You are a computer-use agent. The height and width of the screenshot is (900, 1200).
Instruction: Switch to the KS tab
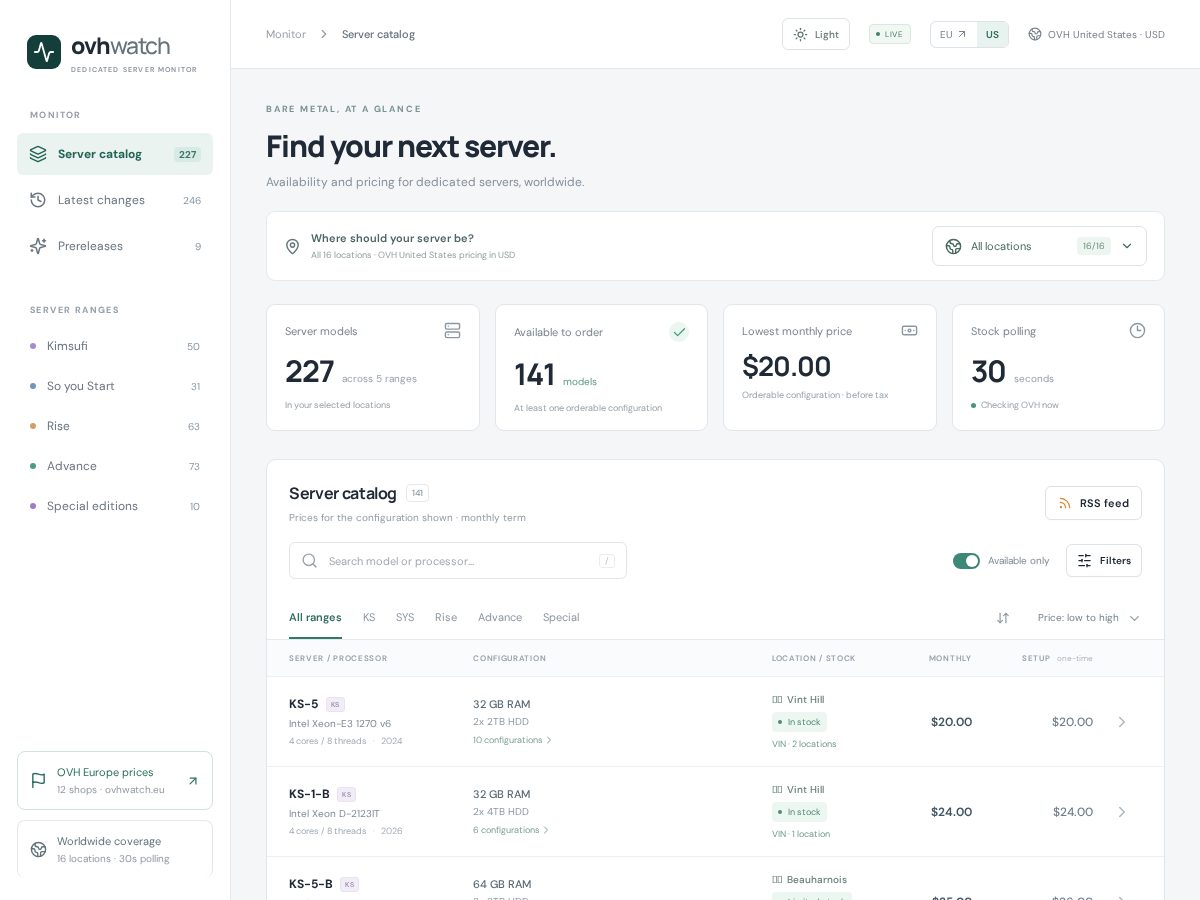click(x=369, y=618)
